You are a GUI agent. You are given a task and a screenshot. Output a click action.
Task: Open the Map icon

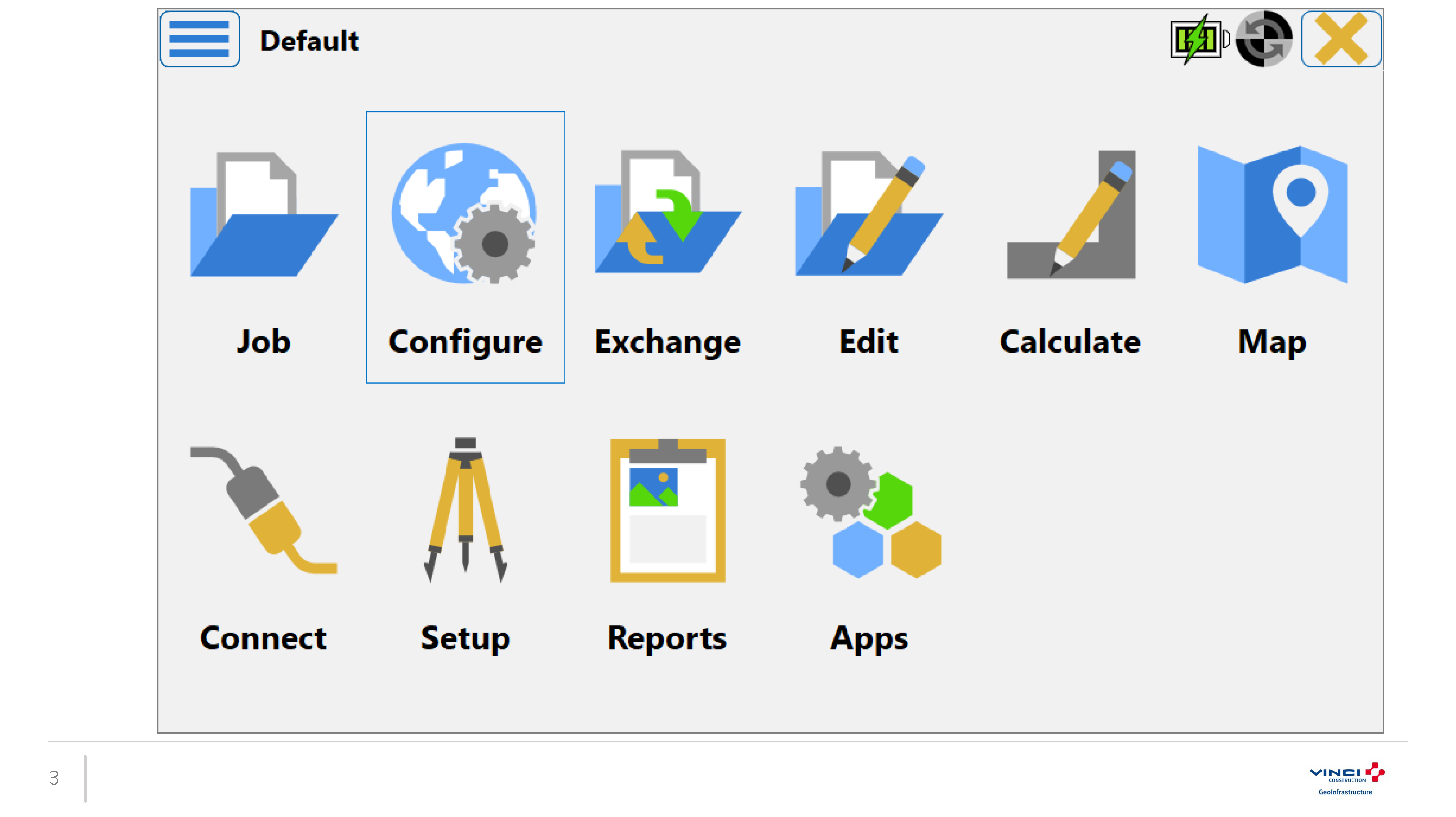(1272, 214)
